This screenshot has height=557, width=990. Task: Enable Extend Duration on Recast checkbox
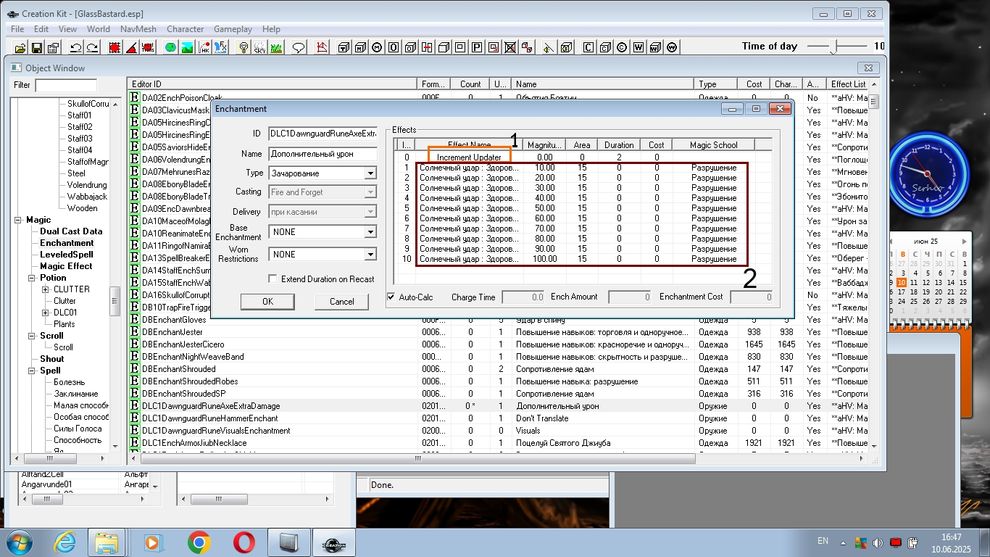point(273,279)
